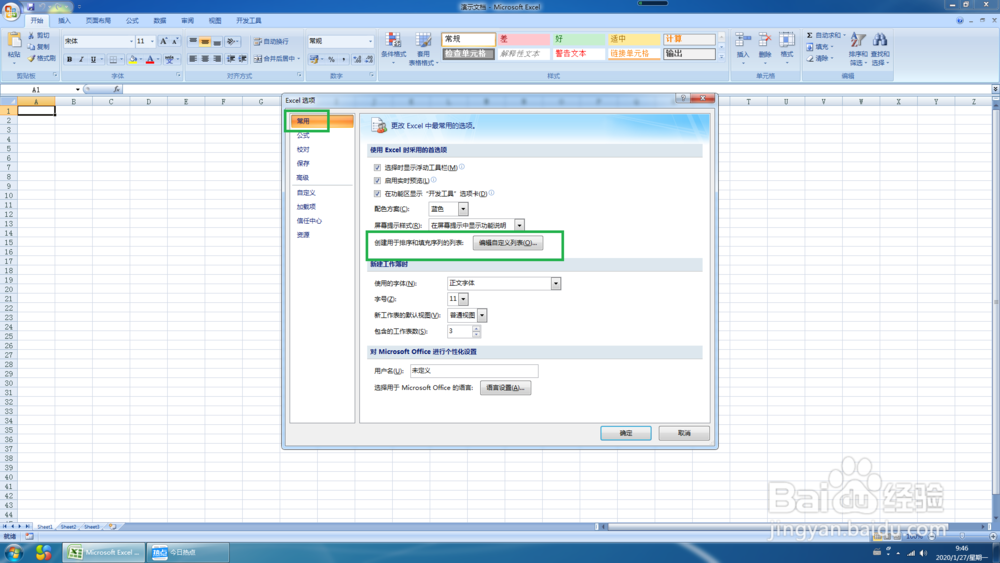
Task: Apply the 好 green cell style
Action: 578,40
